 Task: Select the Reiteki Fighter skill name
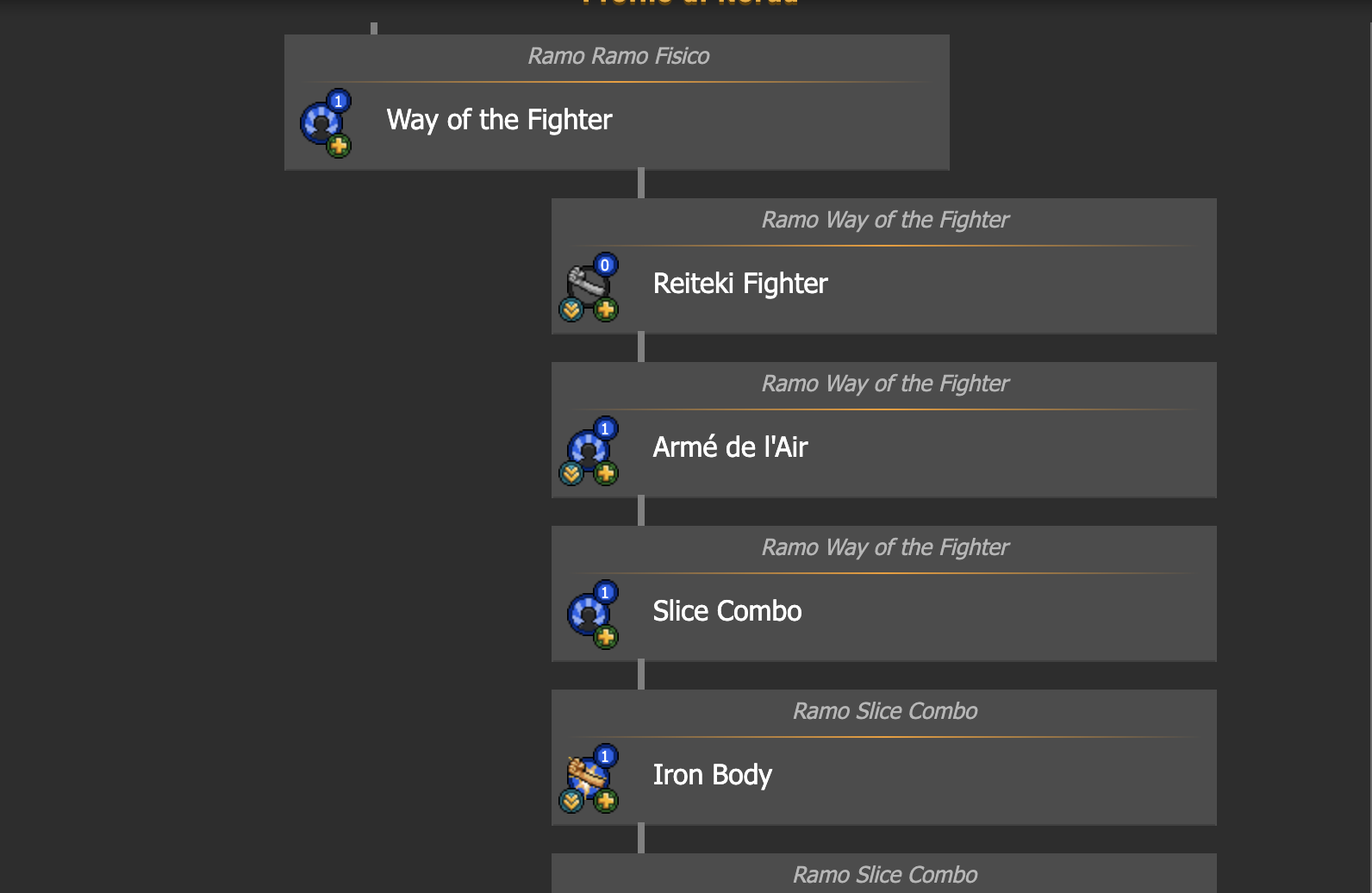(x=740, y=284)
